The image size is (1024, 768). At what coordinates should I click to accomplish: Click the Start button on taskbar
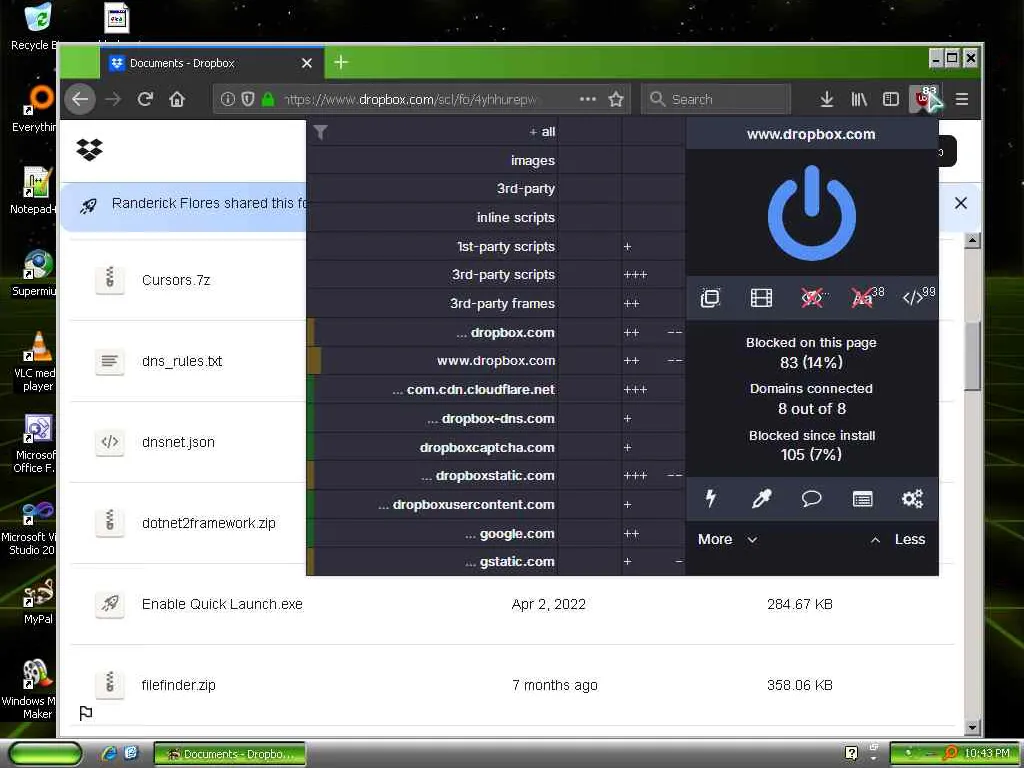coord(45,754)
